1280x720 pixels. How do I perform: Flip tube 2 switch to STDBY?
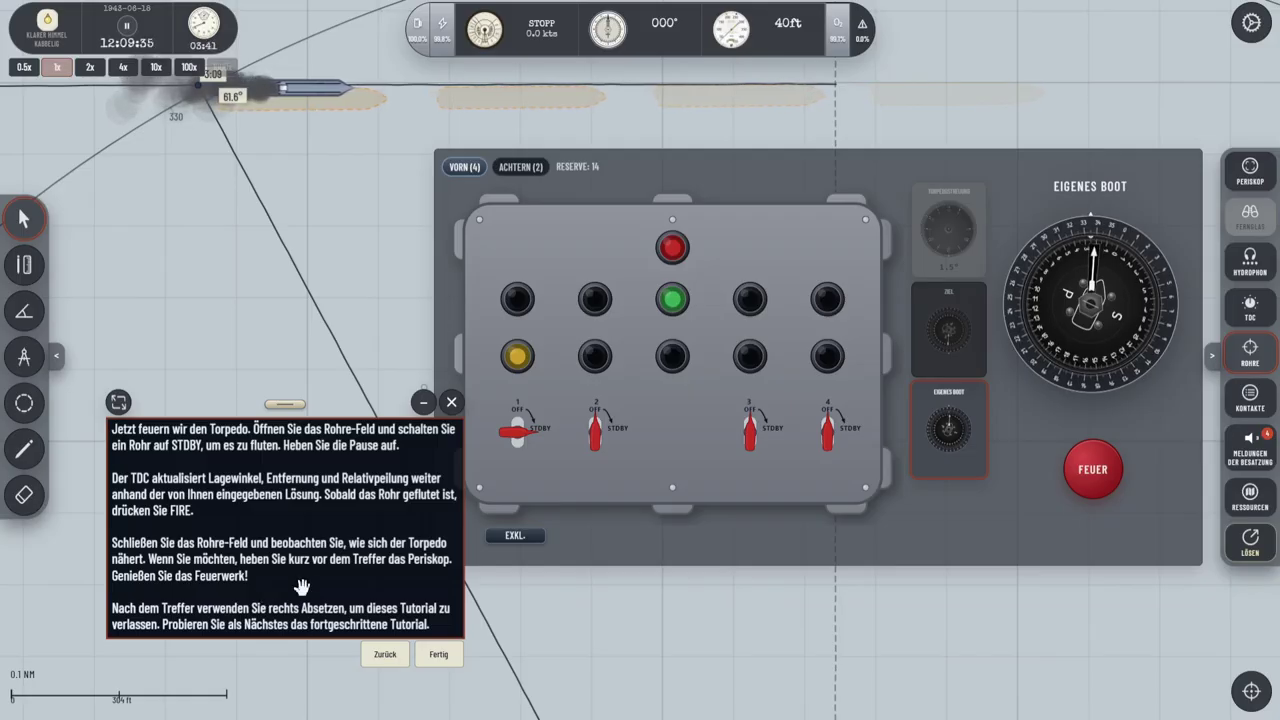595,431
